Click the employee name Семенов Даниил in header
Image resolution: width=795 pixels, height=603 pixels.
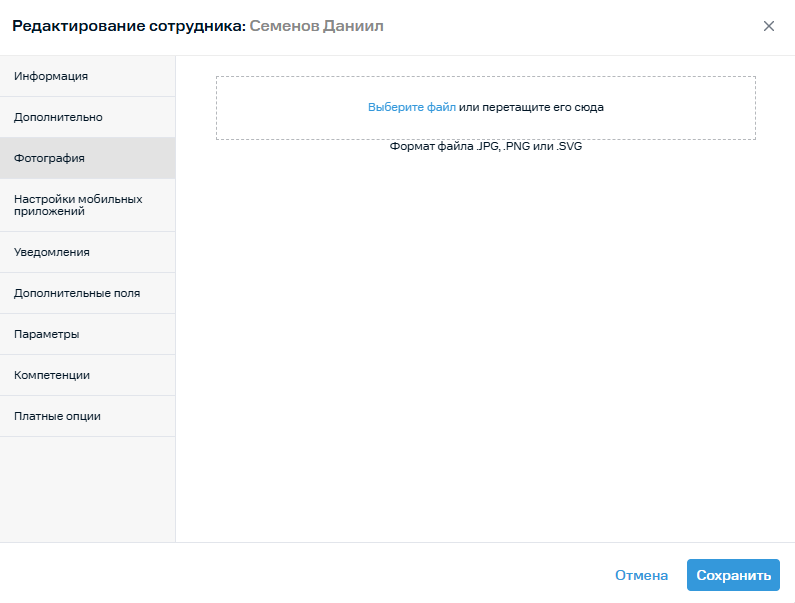[x=316, y=26]
